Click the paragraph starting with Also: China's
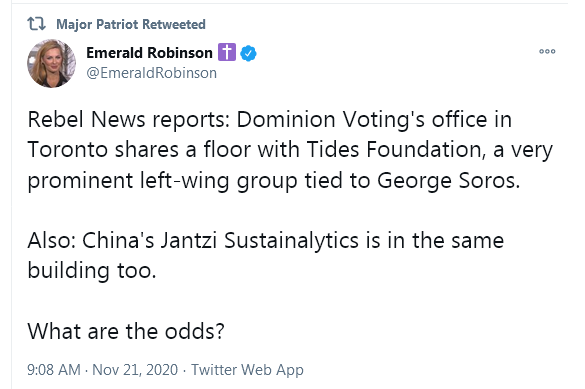 click(x=266, y=255)
